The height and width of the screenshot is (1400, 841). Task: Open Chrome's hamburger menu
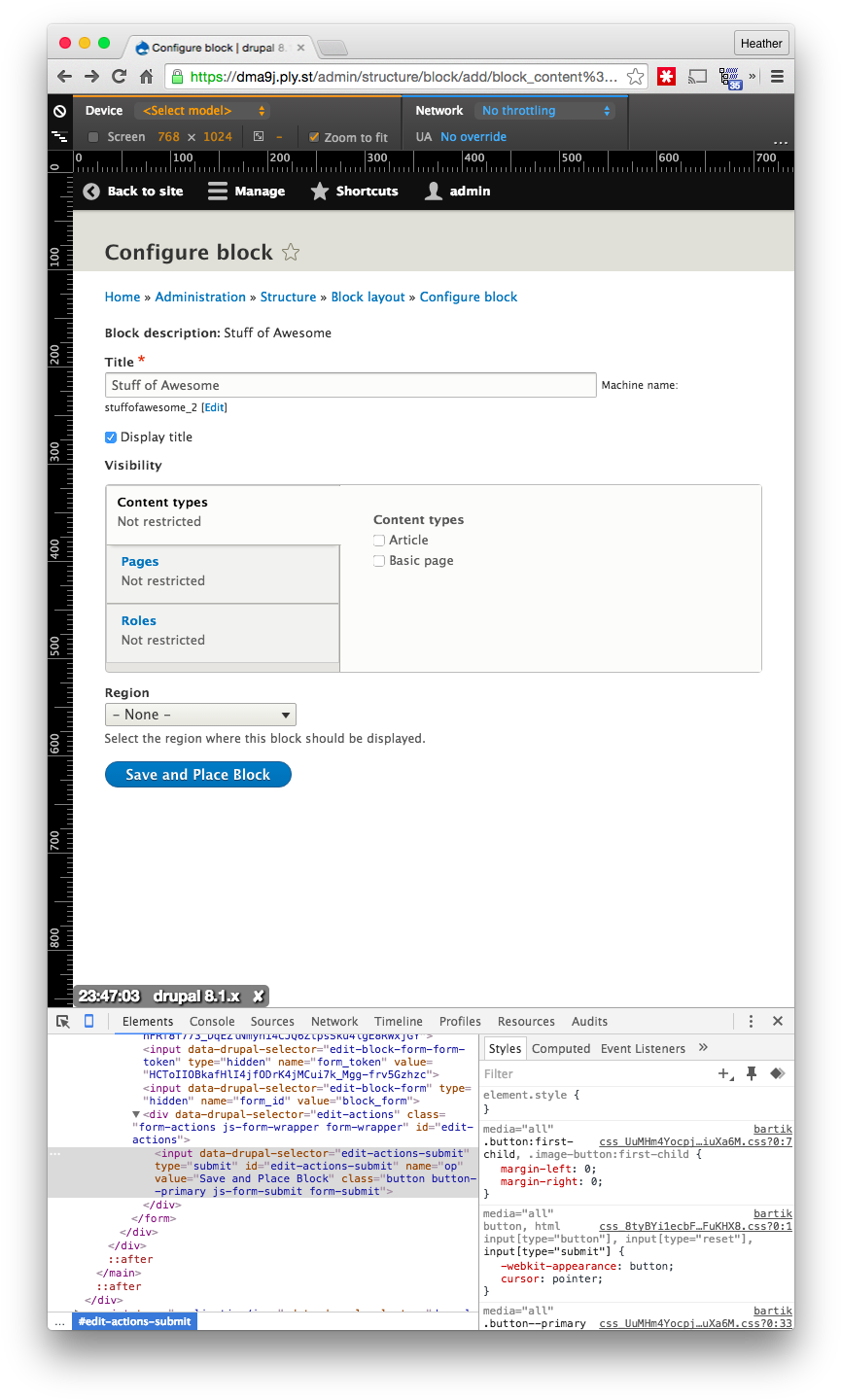pyautogui.click(x=777, y=76)
